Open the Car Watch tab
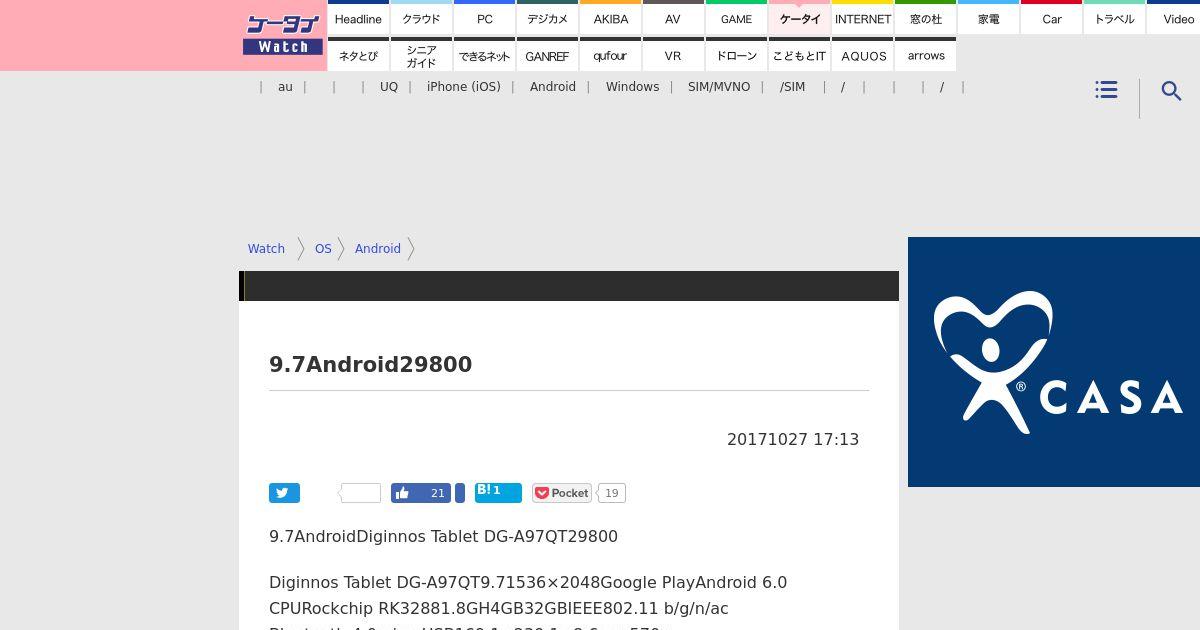Viewport: 1200px width, 630px height. point(1051,19)
